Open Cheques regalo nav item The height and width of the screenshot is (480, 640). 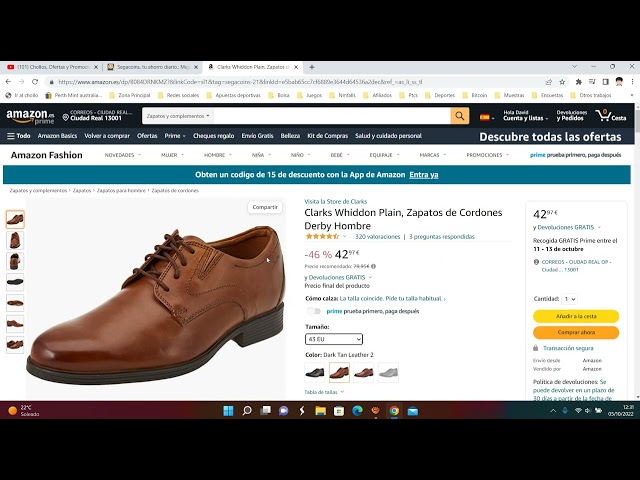[x=213, y=136]
